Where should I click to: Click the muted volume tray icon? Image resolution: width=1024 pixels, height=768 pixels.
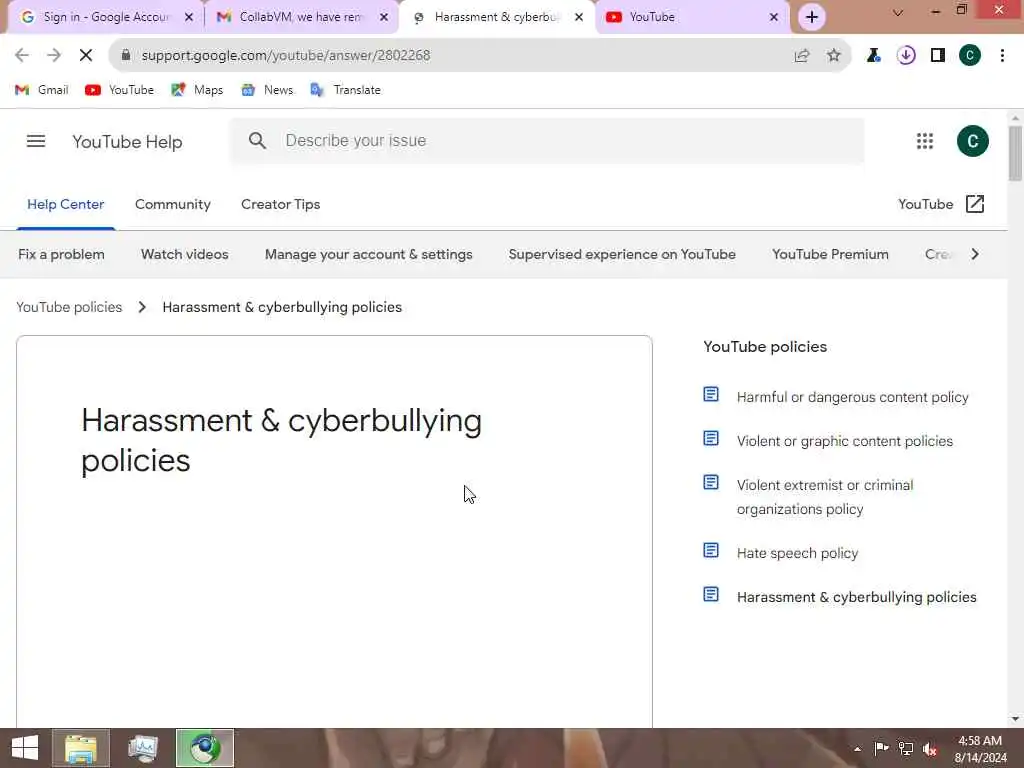pos(929,749)
